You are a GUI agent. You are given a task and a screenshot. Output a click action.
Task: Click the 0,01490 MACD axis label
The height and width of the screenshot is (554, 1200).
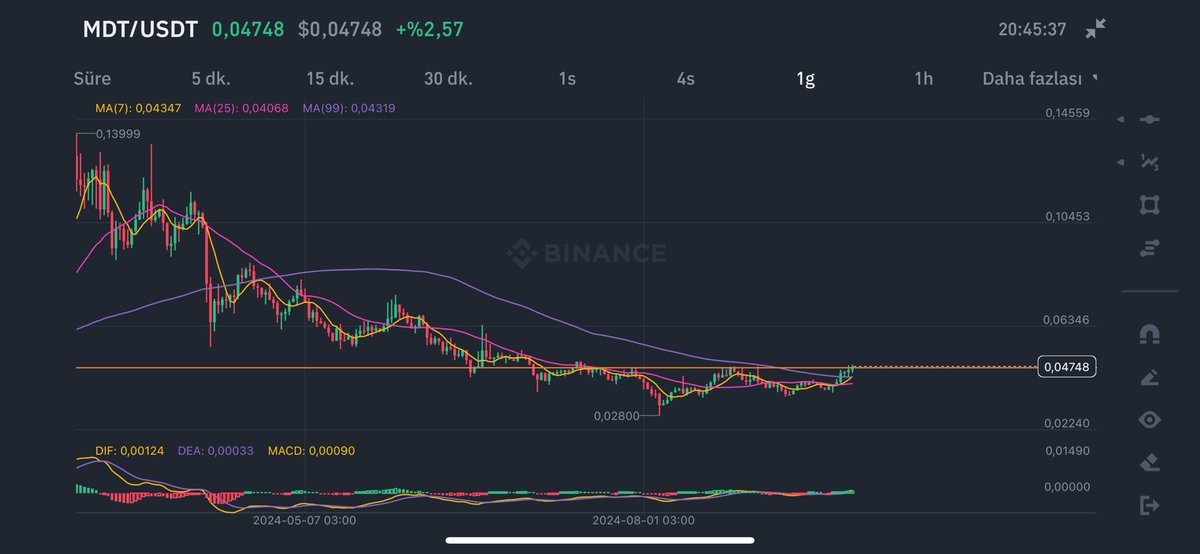coord(1066,451)
